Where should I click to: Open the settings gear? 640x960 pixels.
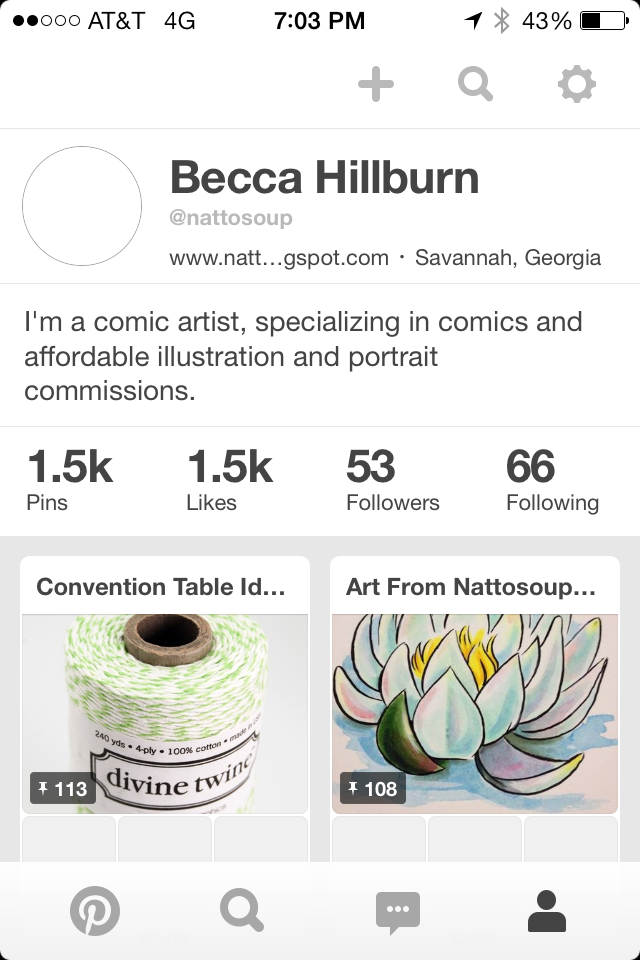(576, 85)
